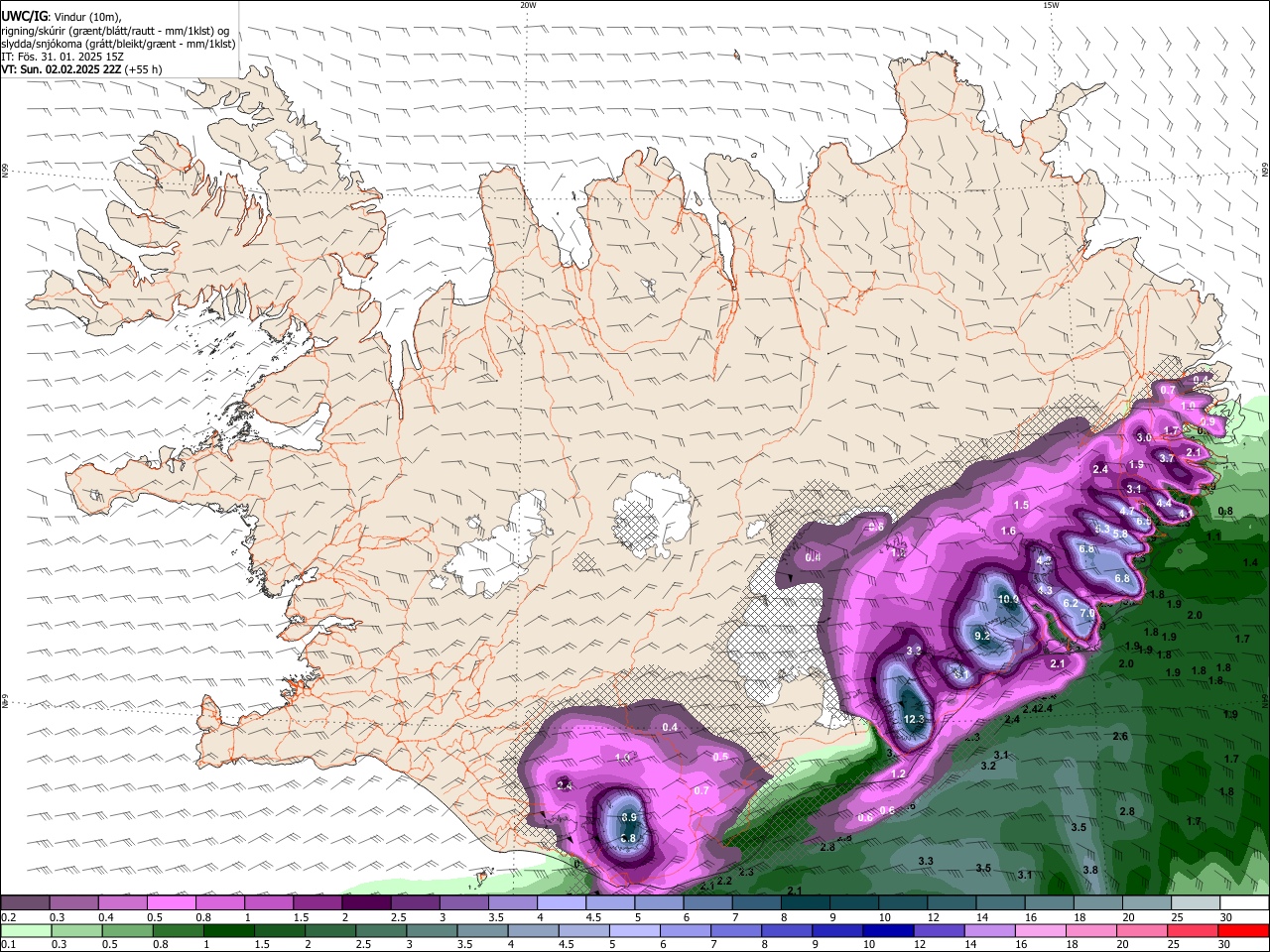Image resolution: width=1270 pixels, height=952 pixels.
Task: Click the '15W' longitude label
Action: tap(1051, 5)
